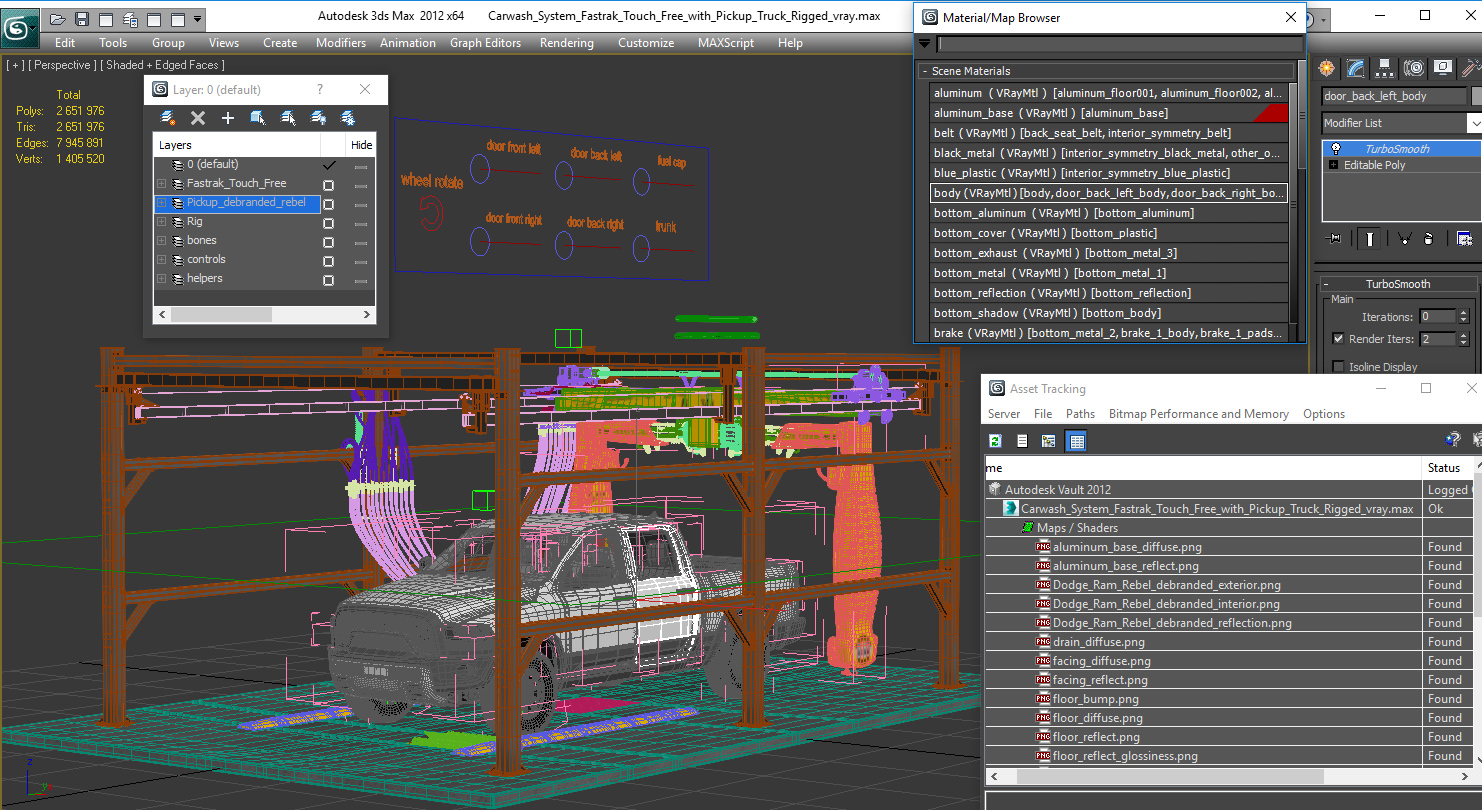The height and width of the screenshot is (810, 1482).
Task: Expand the Pickup_debranded_rebel layer
Action: click(161, 203)
